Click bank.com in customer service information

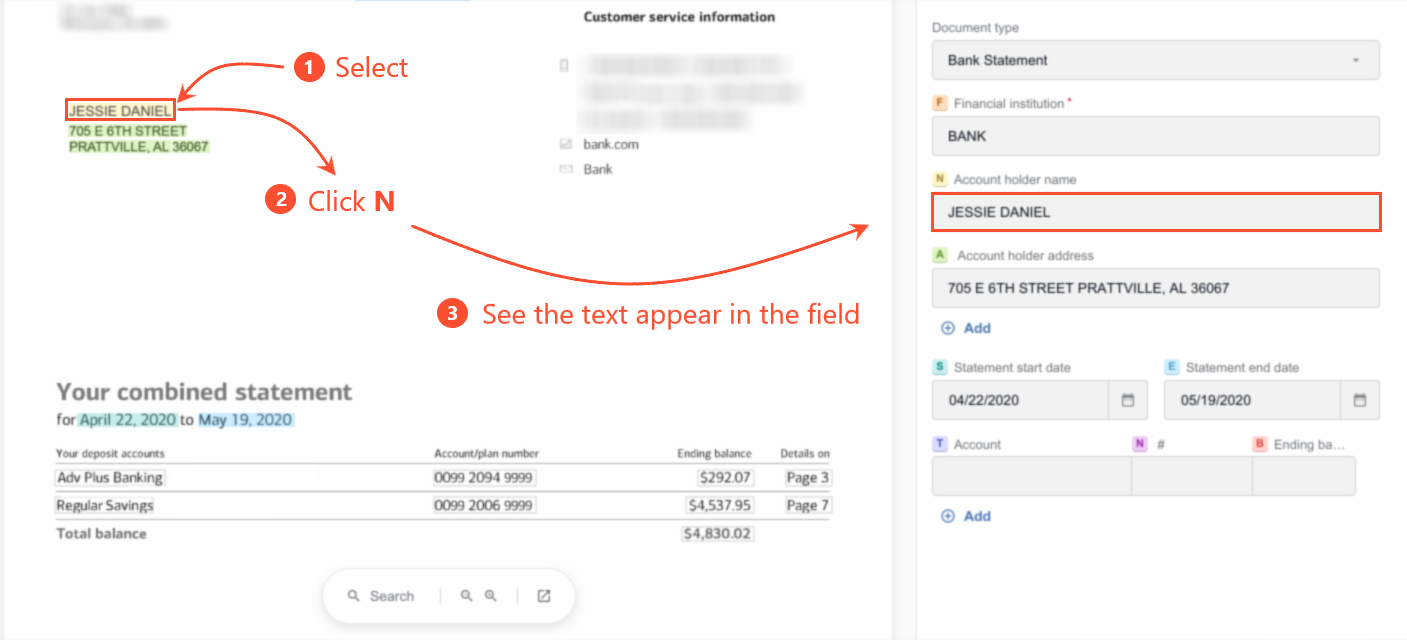(x=611, y=144)
